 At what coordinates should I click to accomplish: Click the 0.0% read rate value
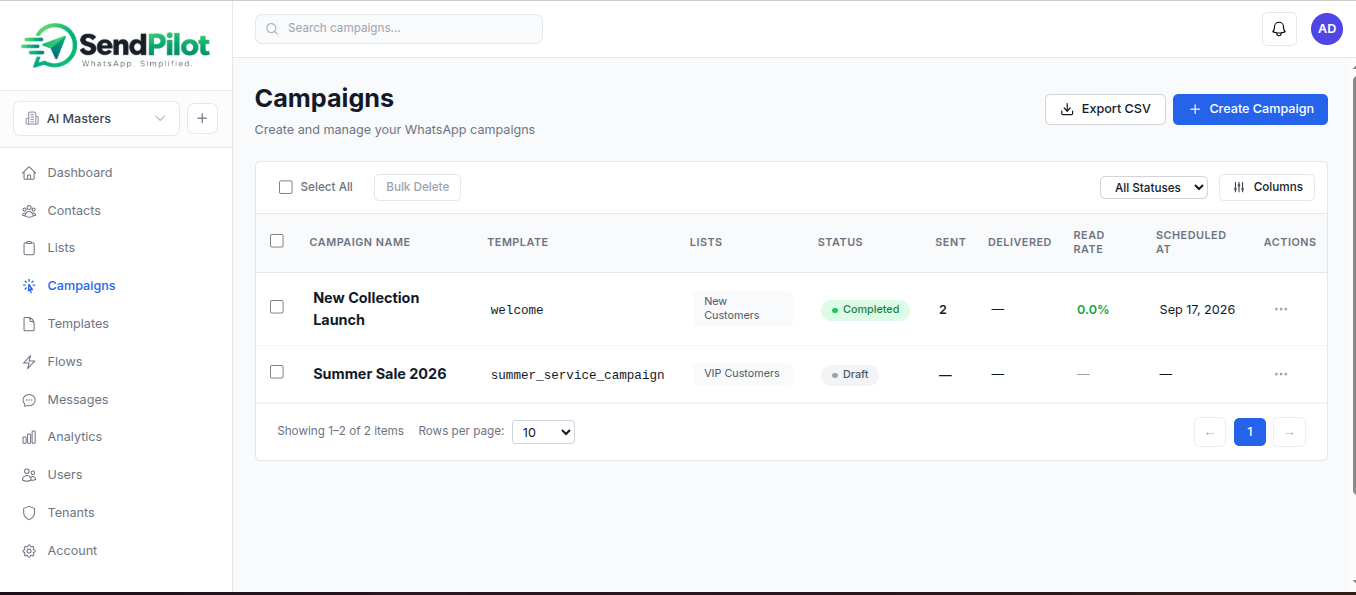[1093, 310]
